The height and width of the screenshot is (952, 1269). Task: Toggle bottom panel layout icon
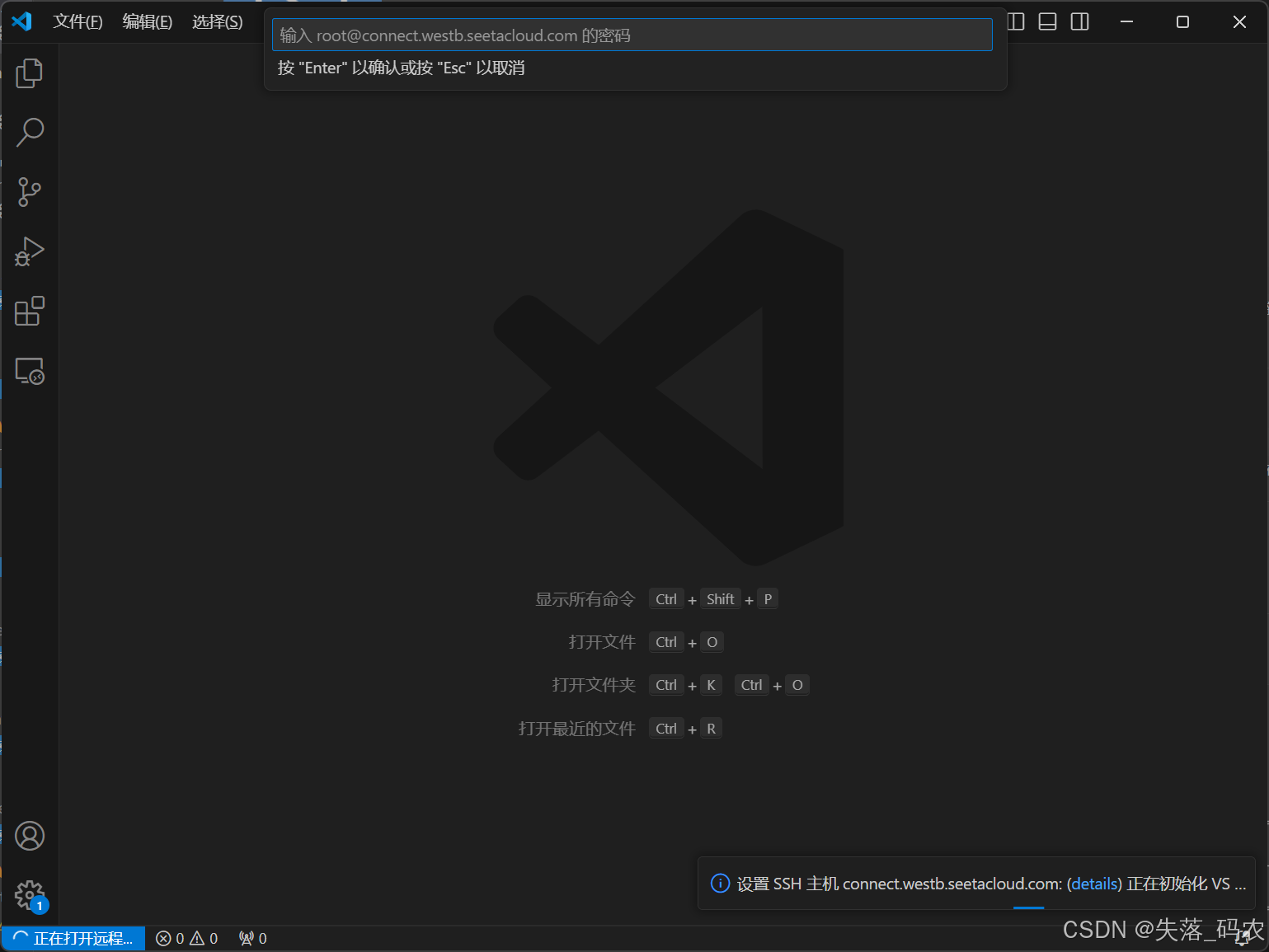point(1047,21)
